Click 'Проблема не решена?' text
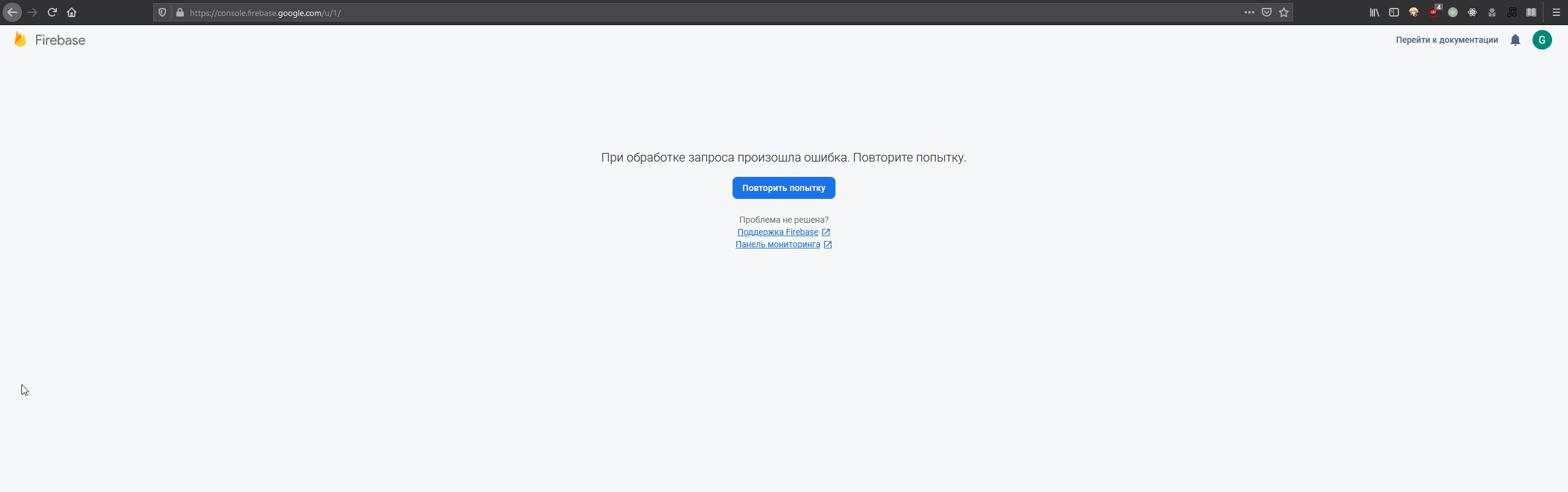Screen dimensions: 1568x492 pyautogui.click(x=784, y=220)
